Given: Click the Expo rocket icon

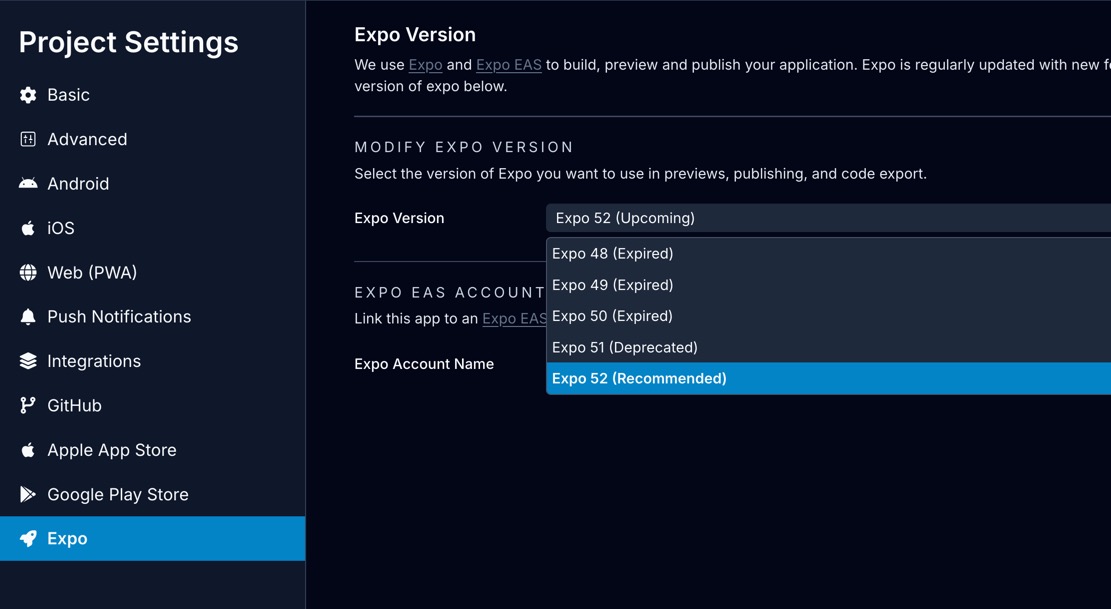Looking at the screenshot, I should 28,539.
